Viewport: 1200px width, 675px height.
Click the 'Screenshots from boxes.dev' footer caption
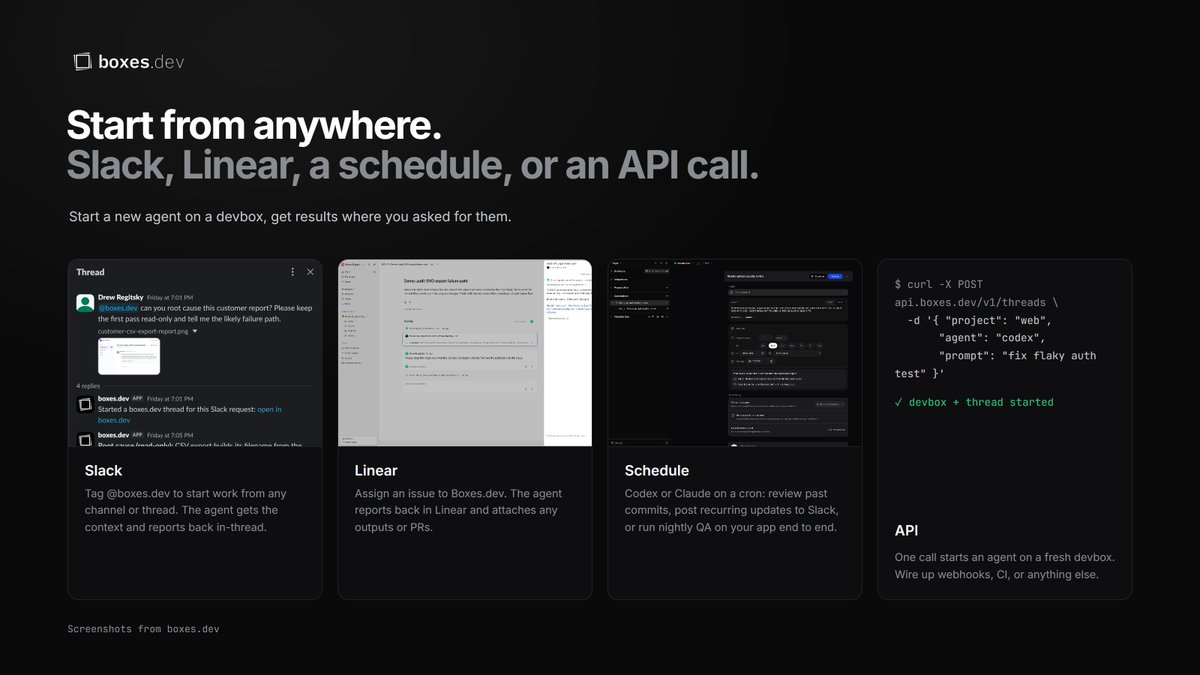click(143, 629)
